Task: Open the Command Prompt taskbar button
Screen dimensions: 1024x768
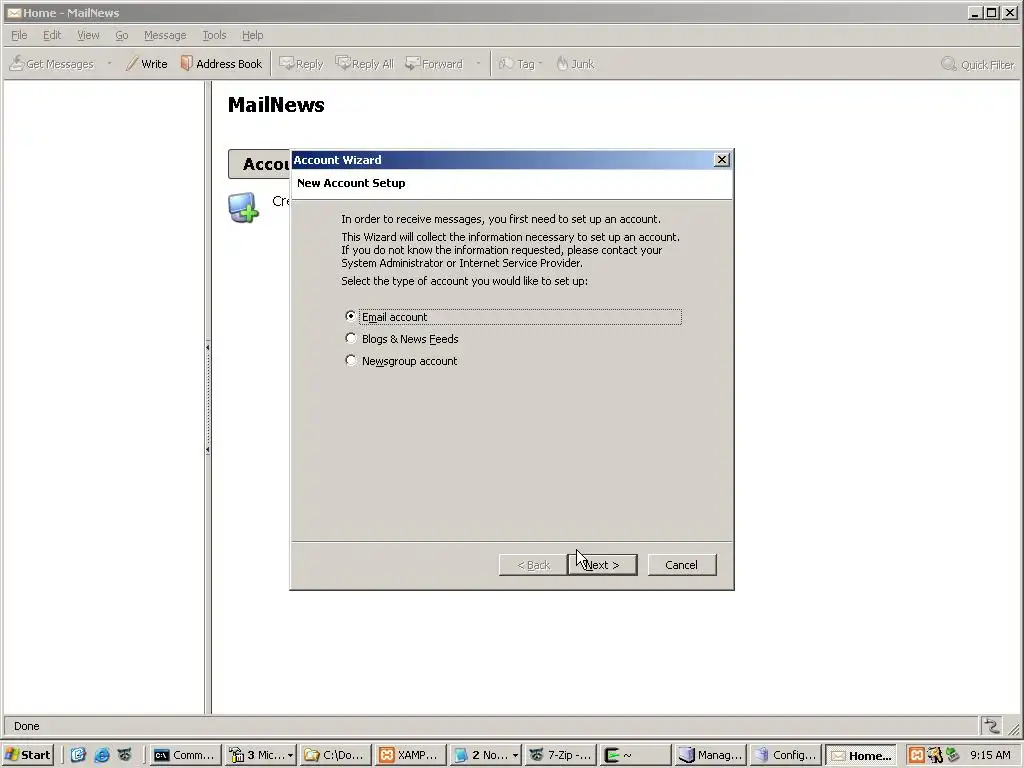Action: coord(185,755)
